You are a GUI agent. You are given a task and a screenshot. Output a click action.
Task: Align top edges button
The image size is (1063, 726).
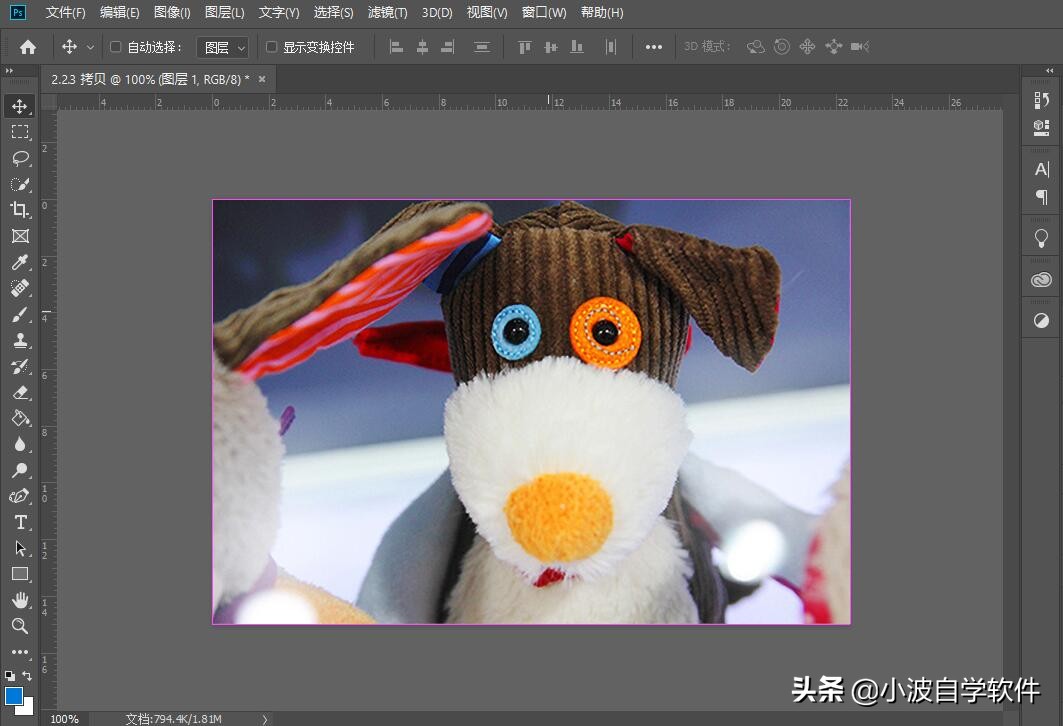click(x=524, y=47)
